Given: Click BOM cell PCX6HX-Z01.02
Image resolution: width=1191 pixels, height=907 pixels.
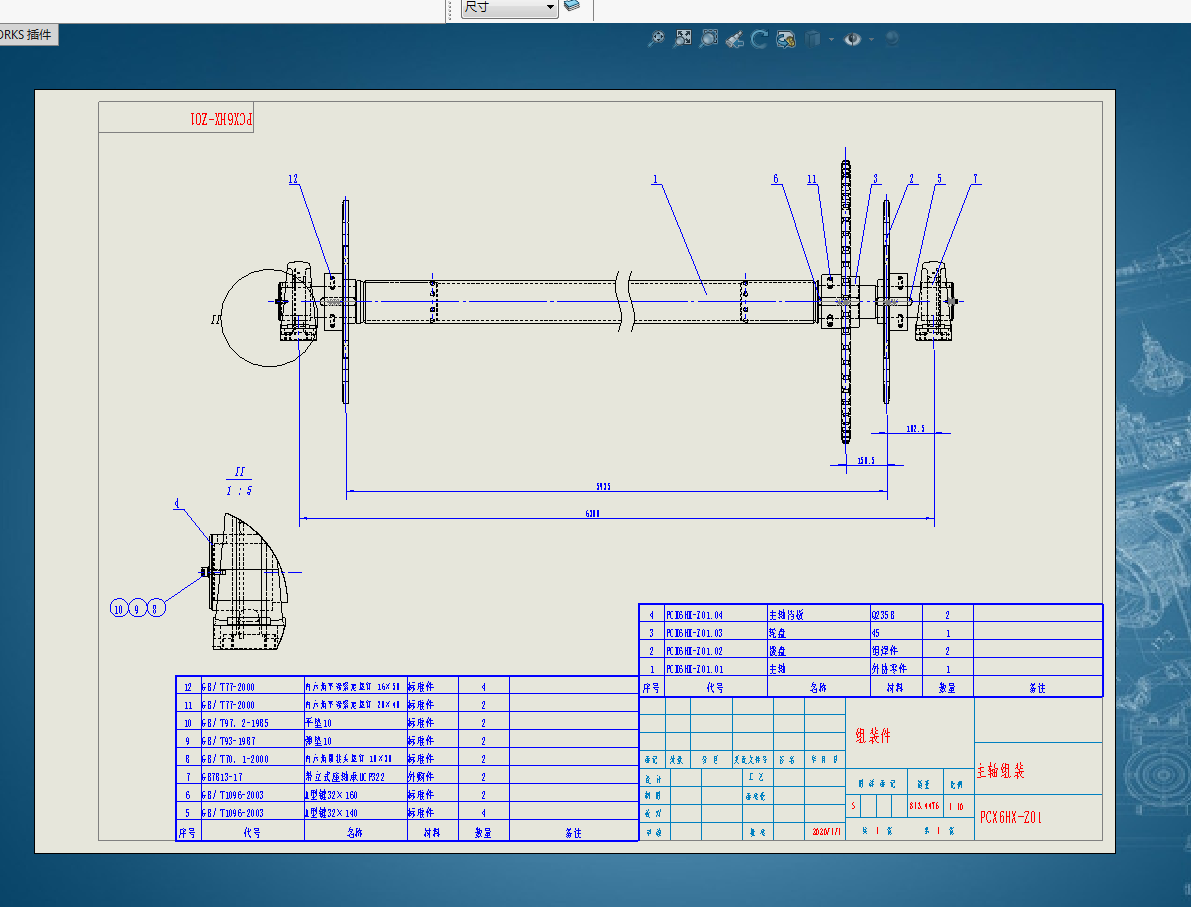Looking at the screenshot, I should tap(716, 651).
